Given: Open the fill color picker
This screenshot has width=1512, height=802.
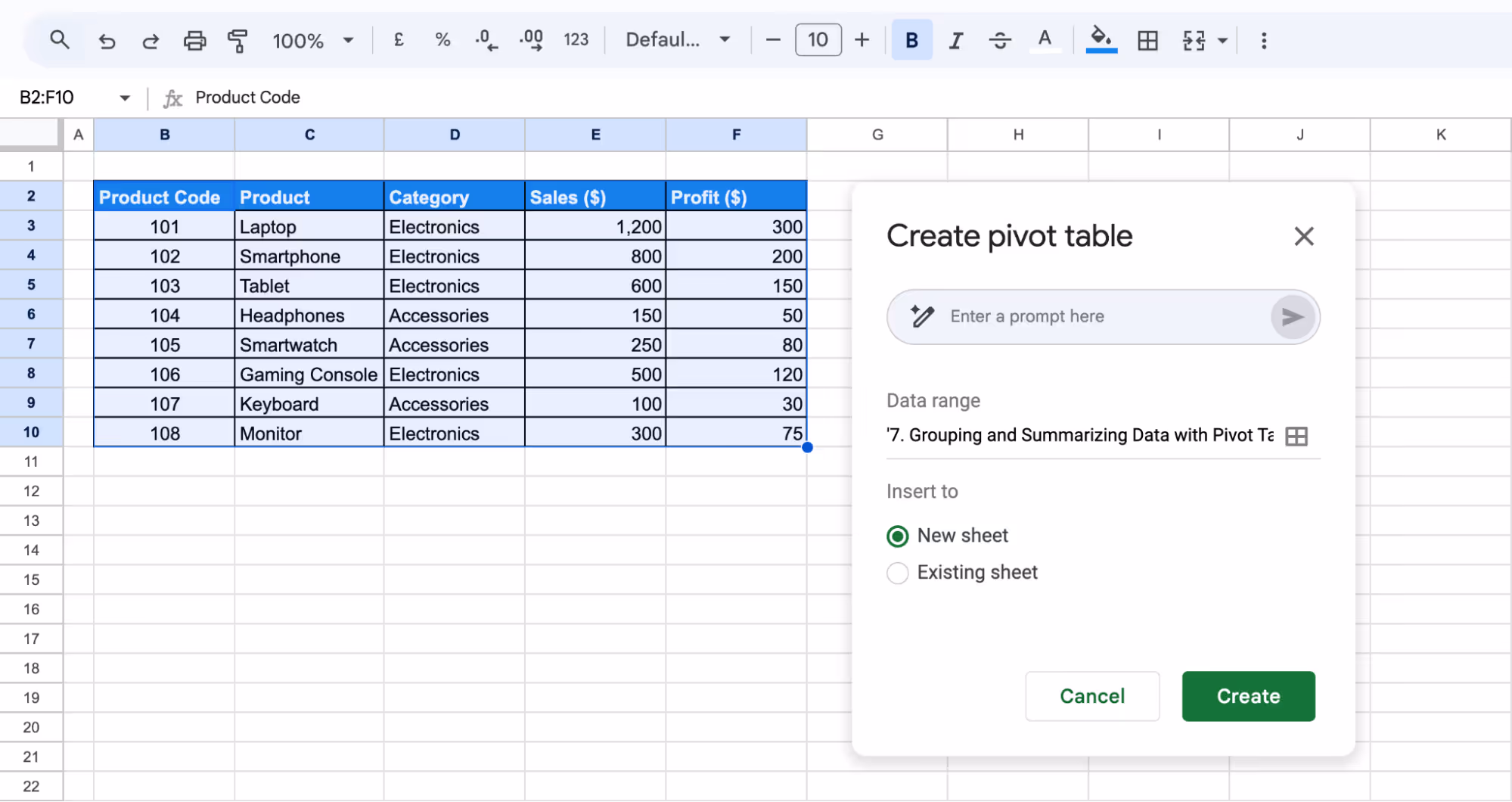Looking at the screenshot, I should [x=1101, y=40].
